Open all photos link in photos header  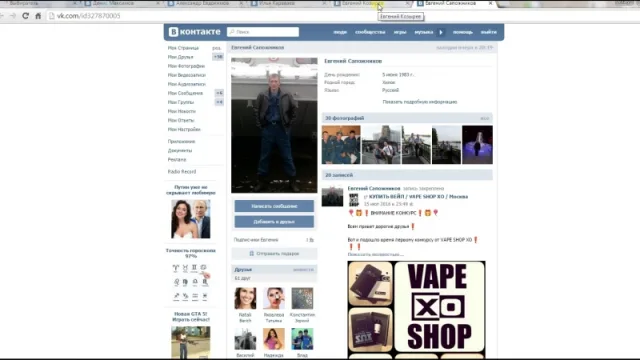(x=484, y=118)
